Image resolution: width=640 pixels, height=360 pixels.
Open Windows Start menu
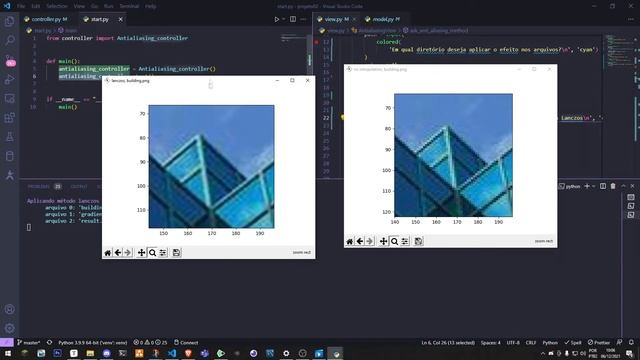point(8,353)
